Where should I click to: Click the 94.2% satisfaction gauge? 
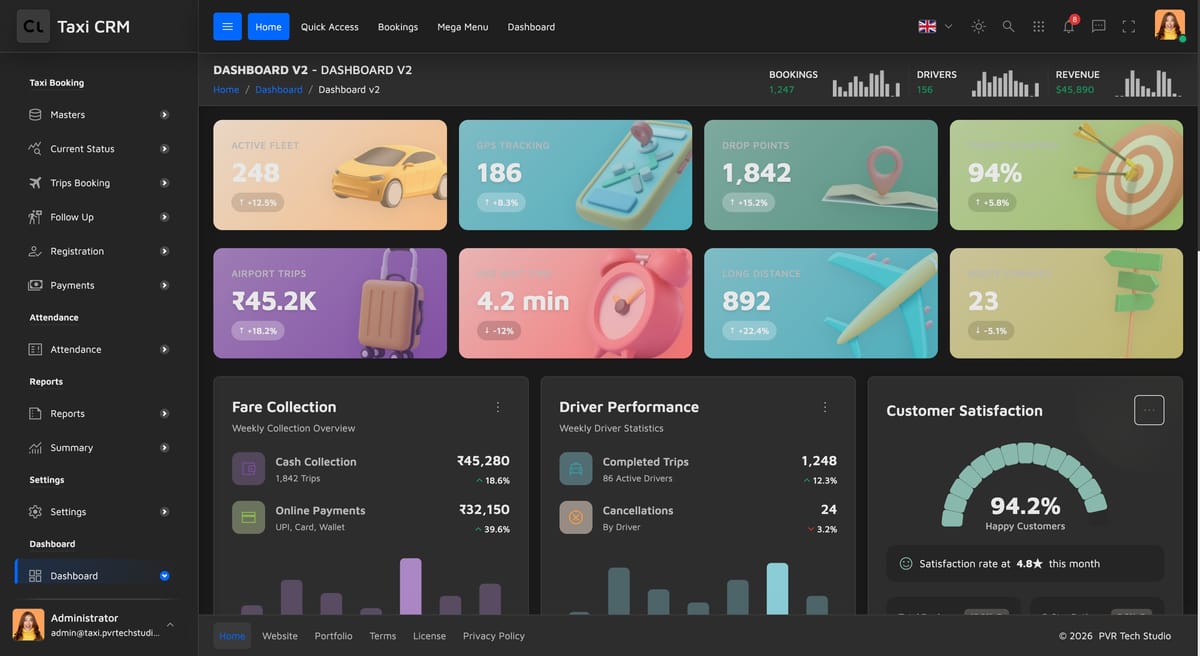(x=1025, y=487)
